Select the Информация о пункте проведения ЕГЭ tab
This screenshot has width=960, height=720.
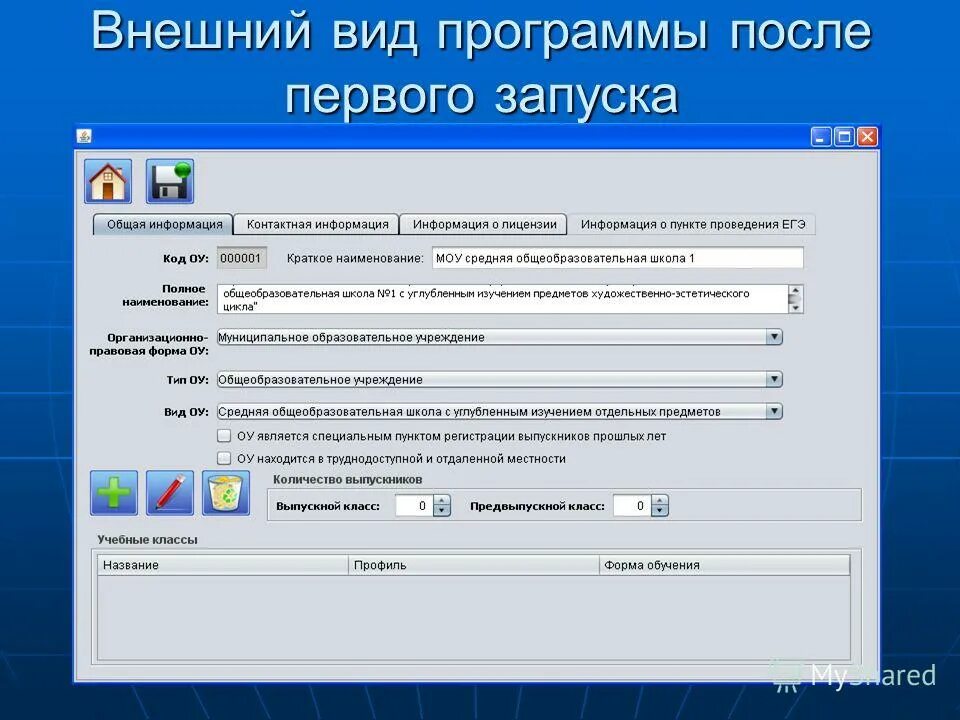point(692,225)
